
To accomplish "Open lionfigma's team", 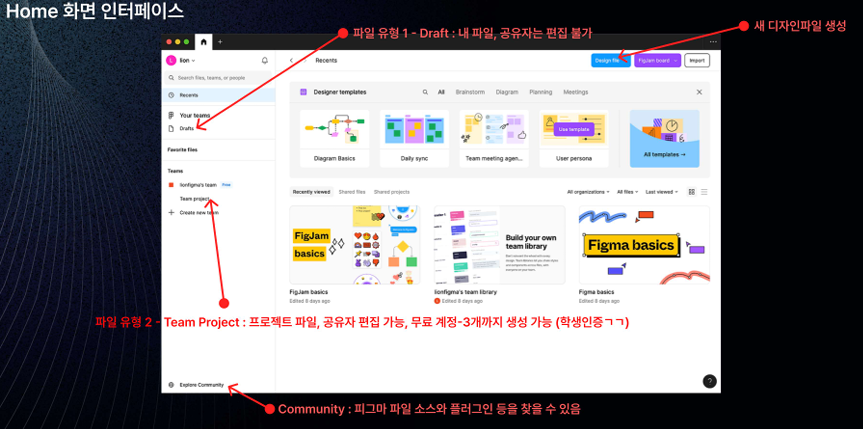I will pos(198,185).
